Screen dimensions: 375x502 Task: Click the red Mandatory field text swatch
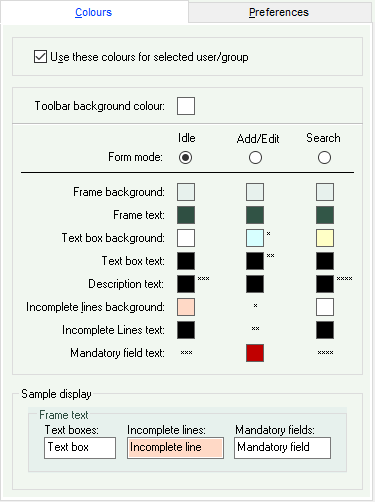[255, 353]
